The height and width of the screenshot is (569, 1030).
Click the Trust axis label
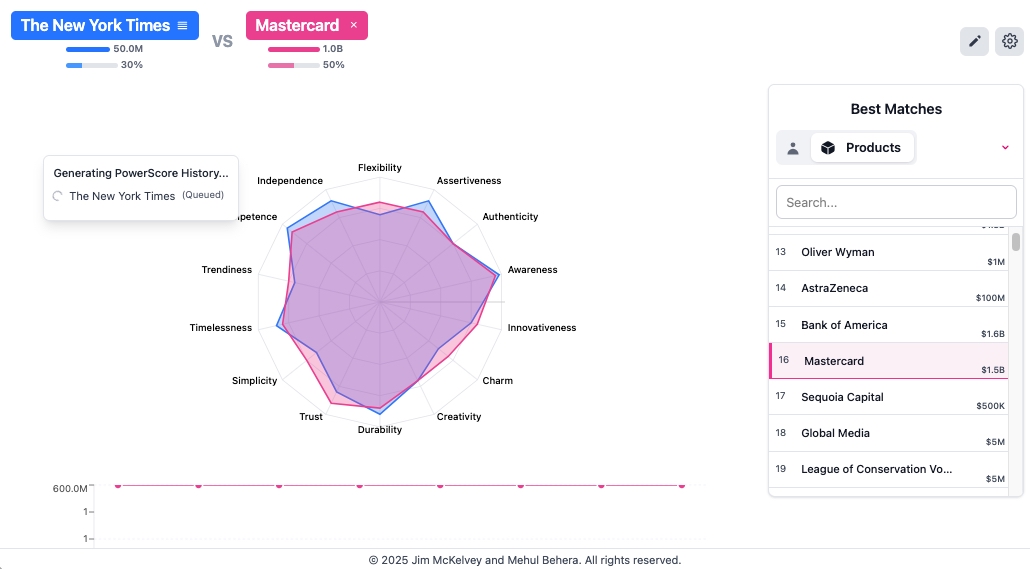click(x=311, y=417)
